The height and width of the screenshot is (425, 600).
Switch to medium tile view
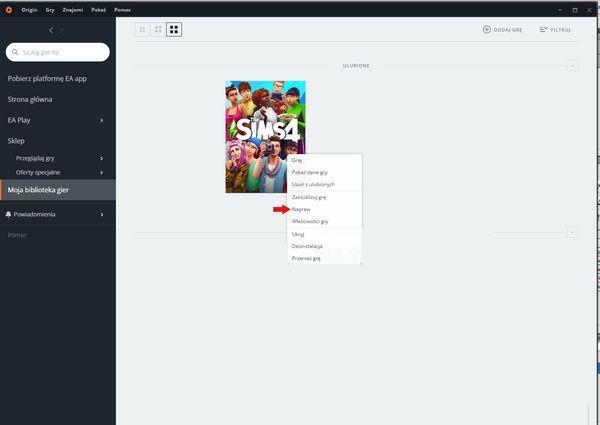158,29
